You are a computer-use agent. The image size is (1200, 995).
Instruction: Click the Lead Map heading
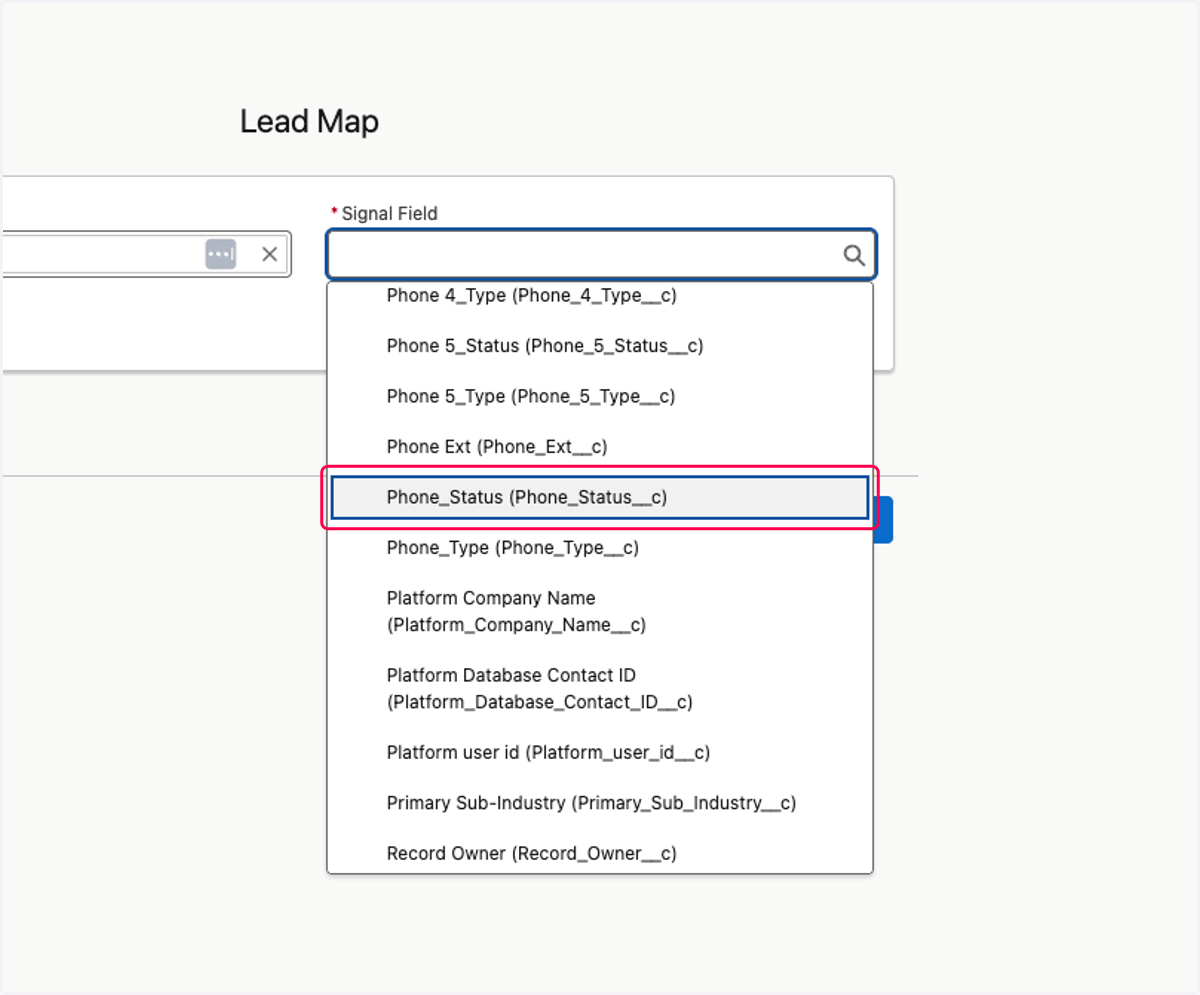point(309,122)
